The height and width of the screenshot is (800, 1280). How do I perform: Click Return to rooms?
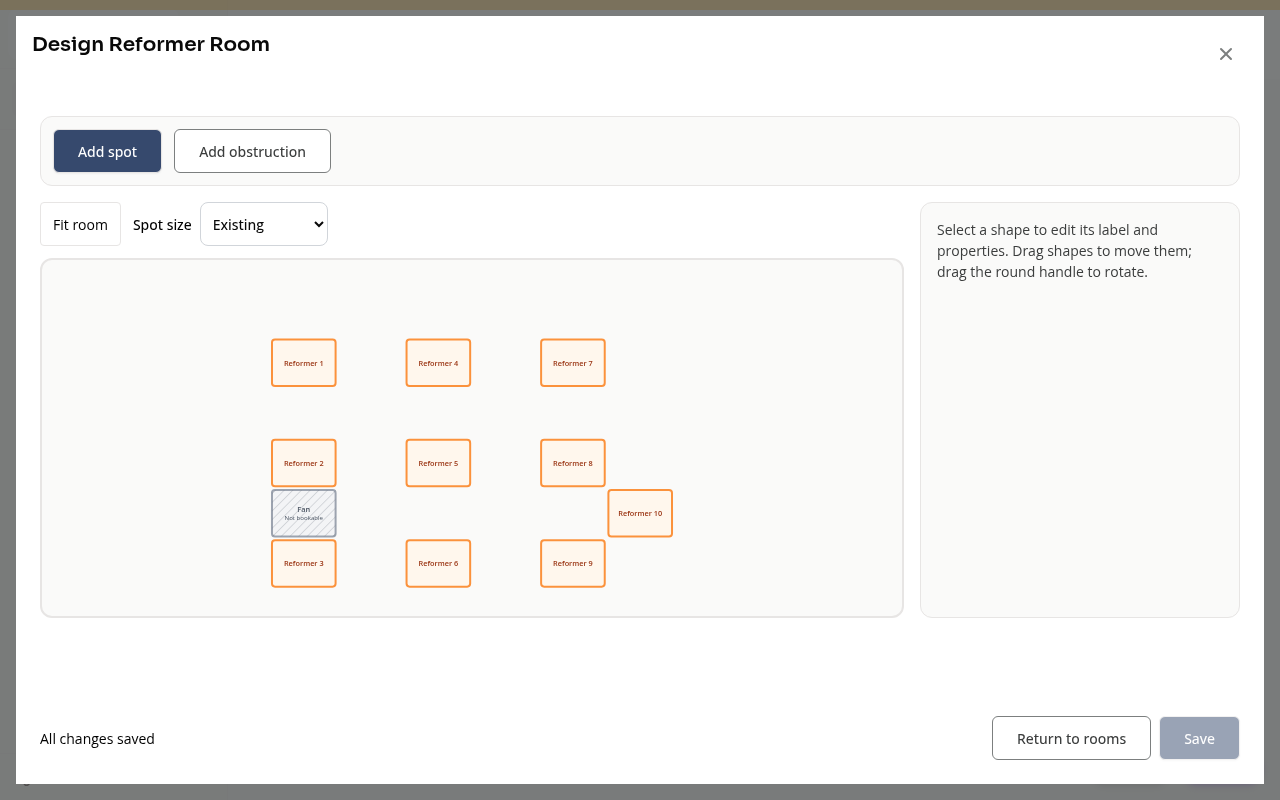click(1071, 738)
